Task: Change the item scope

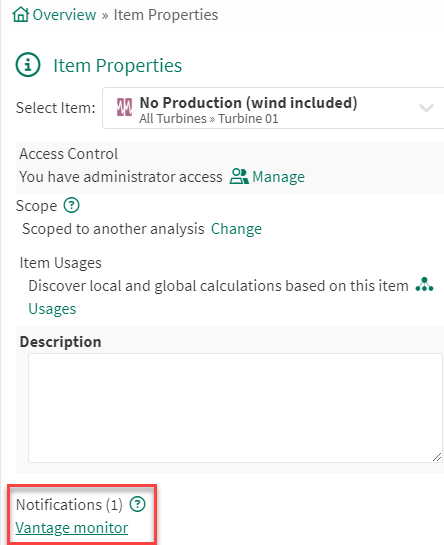Action: pyautogui.click(x=236, y=229)
